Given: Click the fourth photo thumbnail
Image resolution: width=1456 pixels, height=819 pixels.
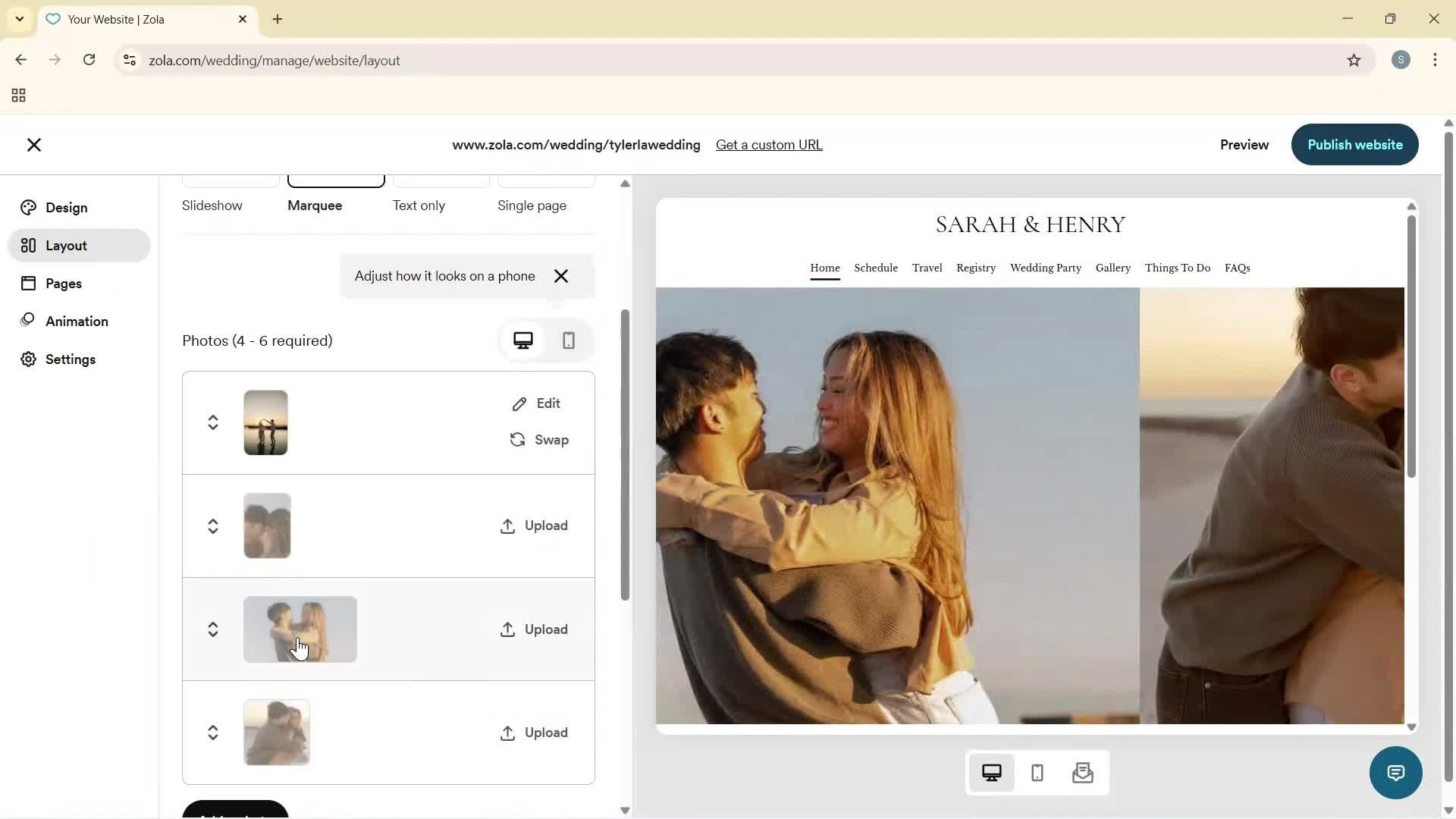Looking at the screenshot, I should tap(276, 733).
